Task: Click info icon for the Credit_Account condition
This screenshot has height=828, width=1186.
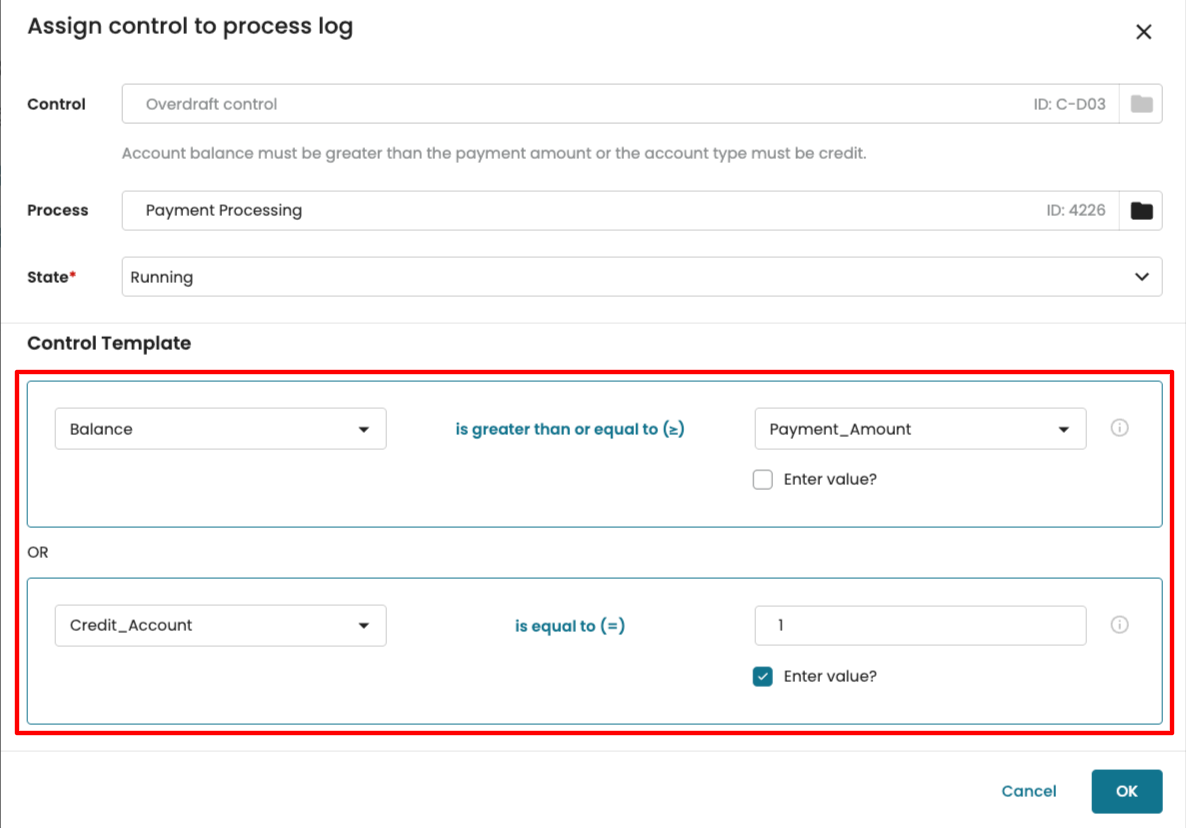Action: tap(1119, 625)
